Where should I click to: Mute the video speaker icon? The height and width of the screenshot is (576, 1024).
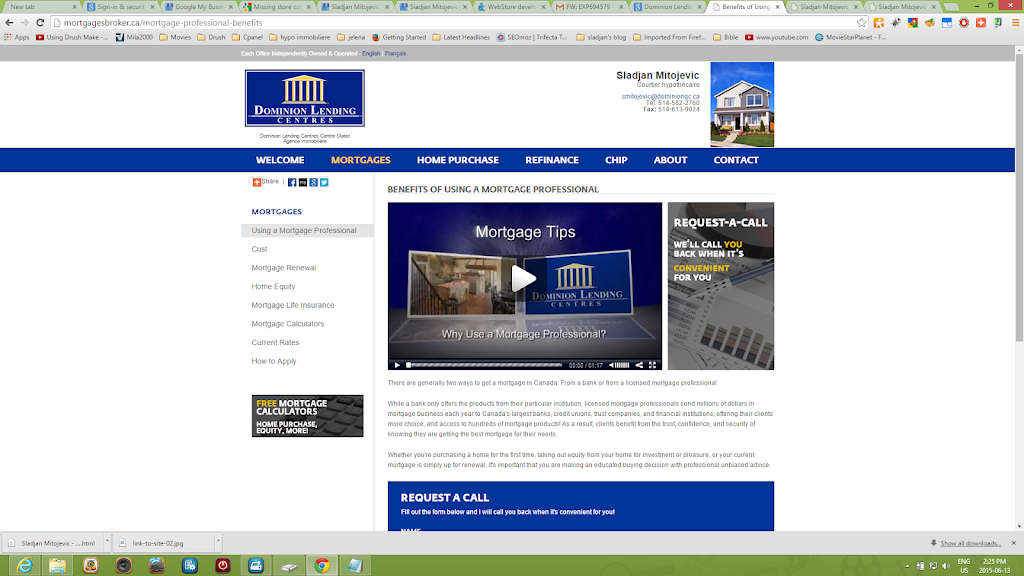(612, 365)
